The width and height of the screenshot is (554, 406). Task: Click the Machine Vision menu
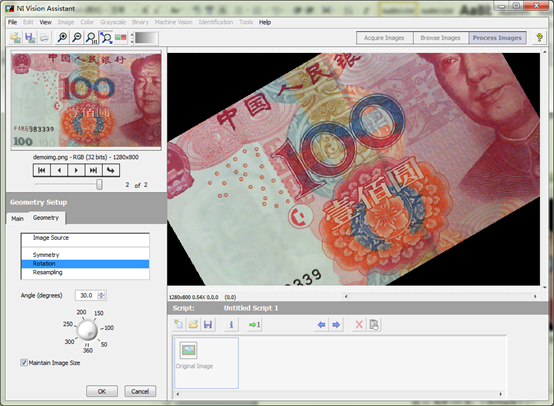[173, 22]
